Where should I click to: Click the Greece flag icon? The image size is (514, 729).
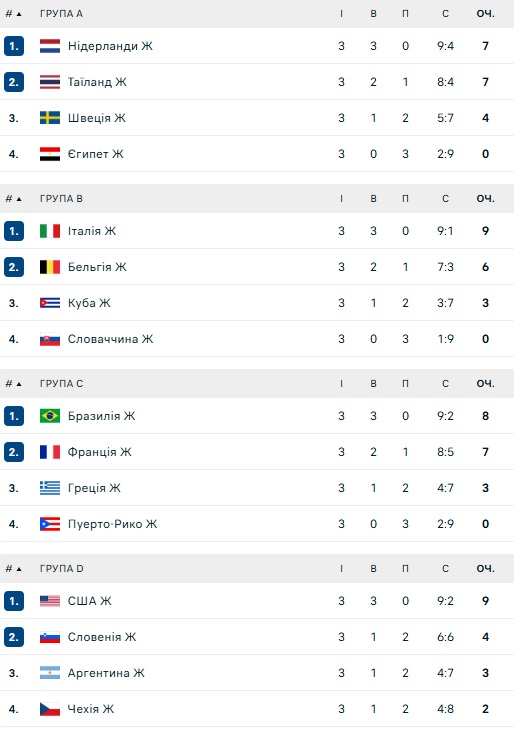50,488
